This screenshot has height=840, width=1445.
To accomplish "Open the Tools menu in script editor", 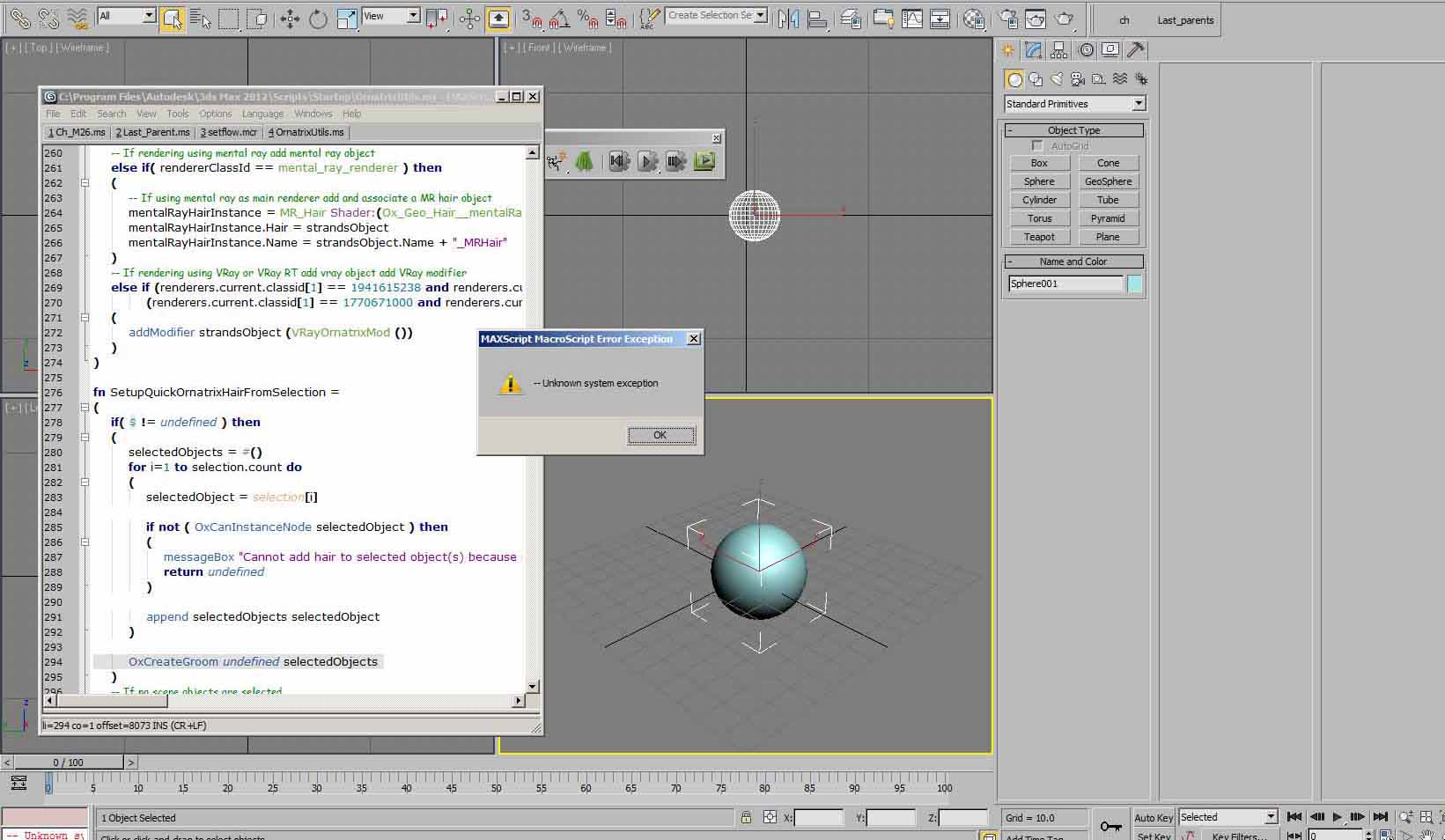I will pyautogui.click(x=177, y=114).
